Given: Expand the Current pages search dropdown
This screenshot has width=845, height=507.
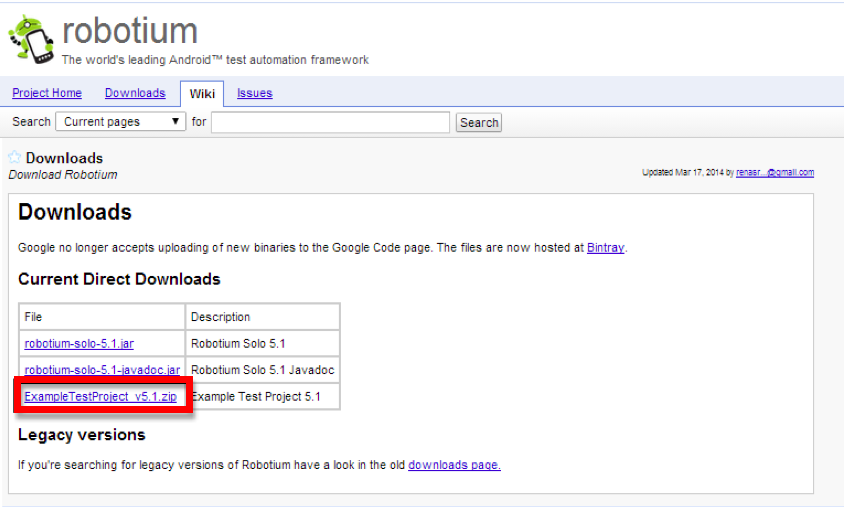Looking at the screenshot, I should (121, 122).
